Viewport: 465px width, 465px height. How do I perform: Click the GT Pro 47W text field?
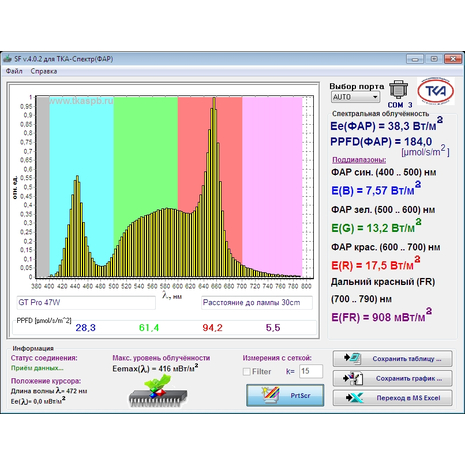(86, 303)
